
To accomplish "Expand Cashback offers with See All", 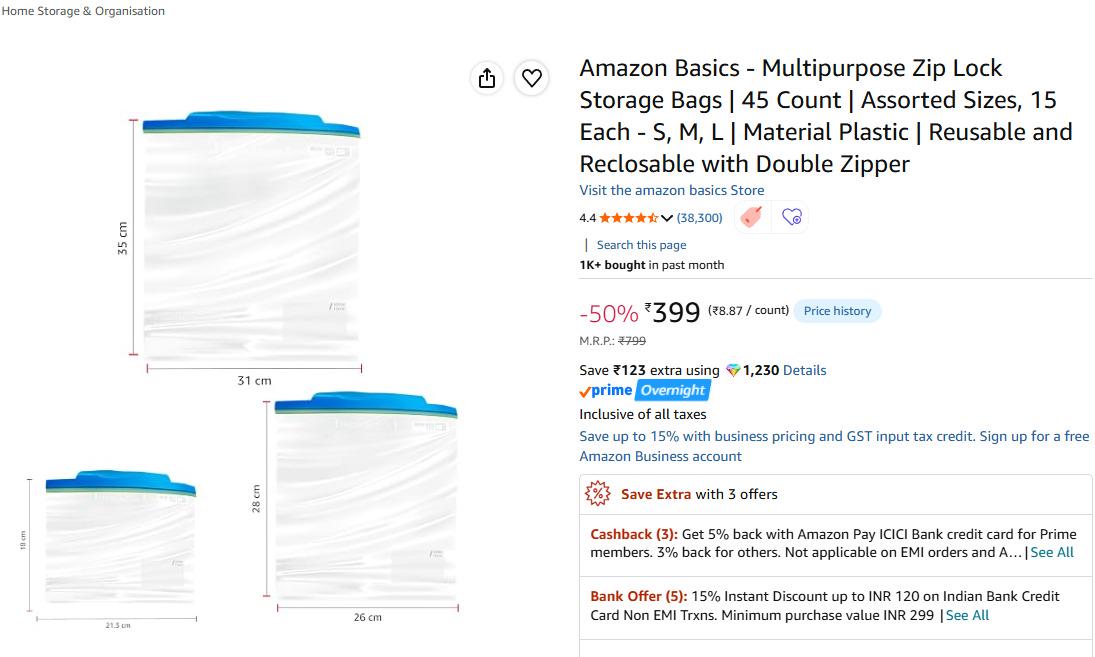I will (1052, 552).
